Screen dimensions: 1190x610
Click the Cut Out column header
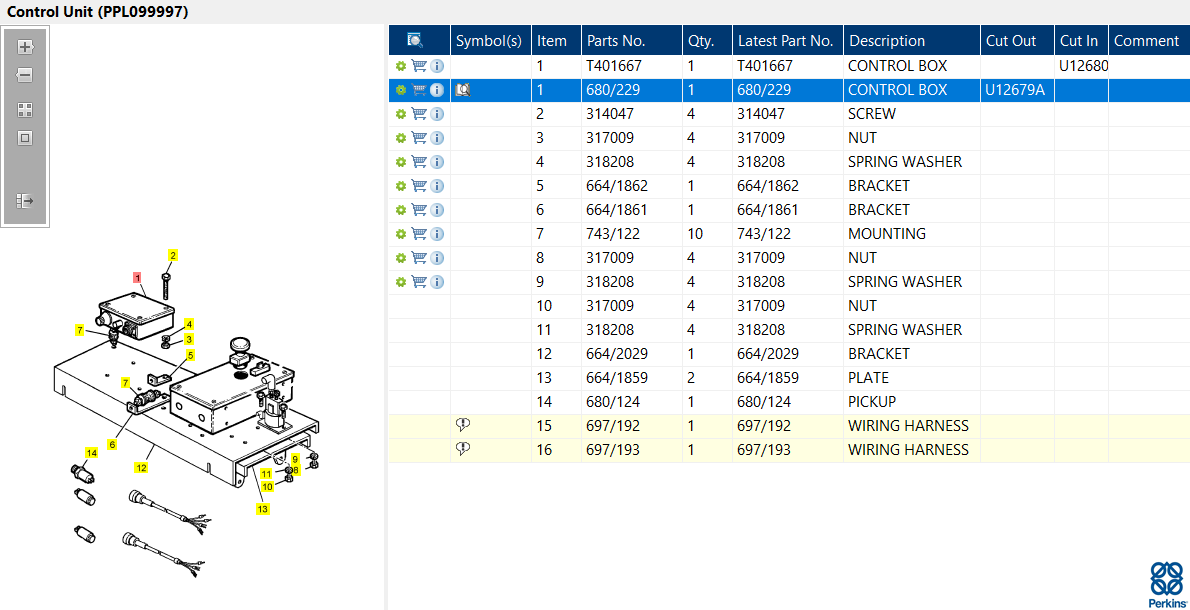(1010, 40)
